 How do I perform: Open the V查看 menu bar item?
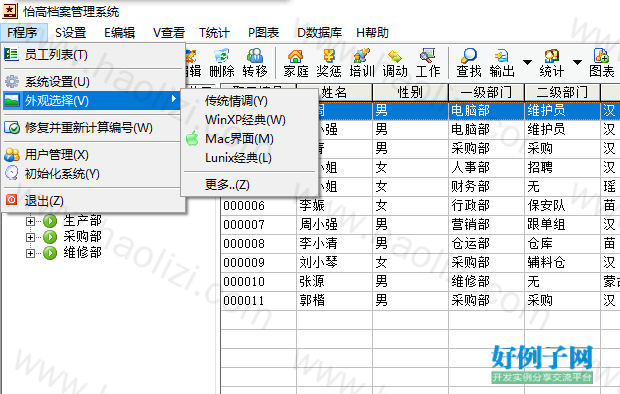pos(169,32)
